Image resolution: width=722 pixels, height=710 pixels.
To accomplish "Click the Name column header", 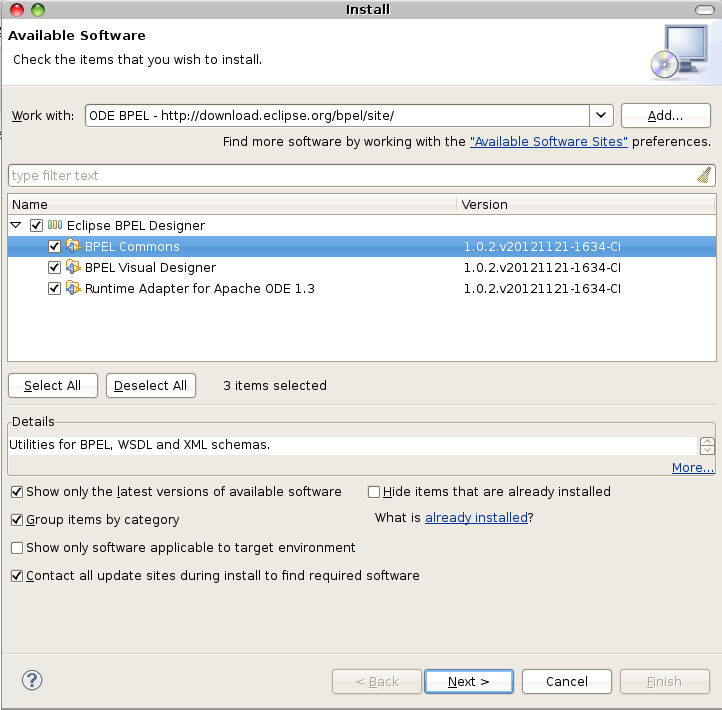I will pos(232,204).
